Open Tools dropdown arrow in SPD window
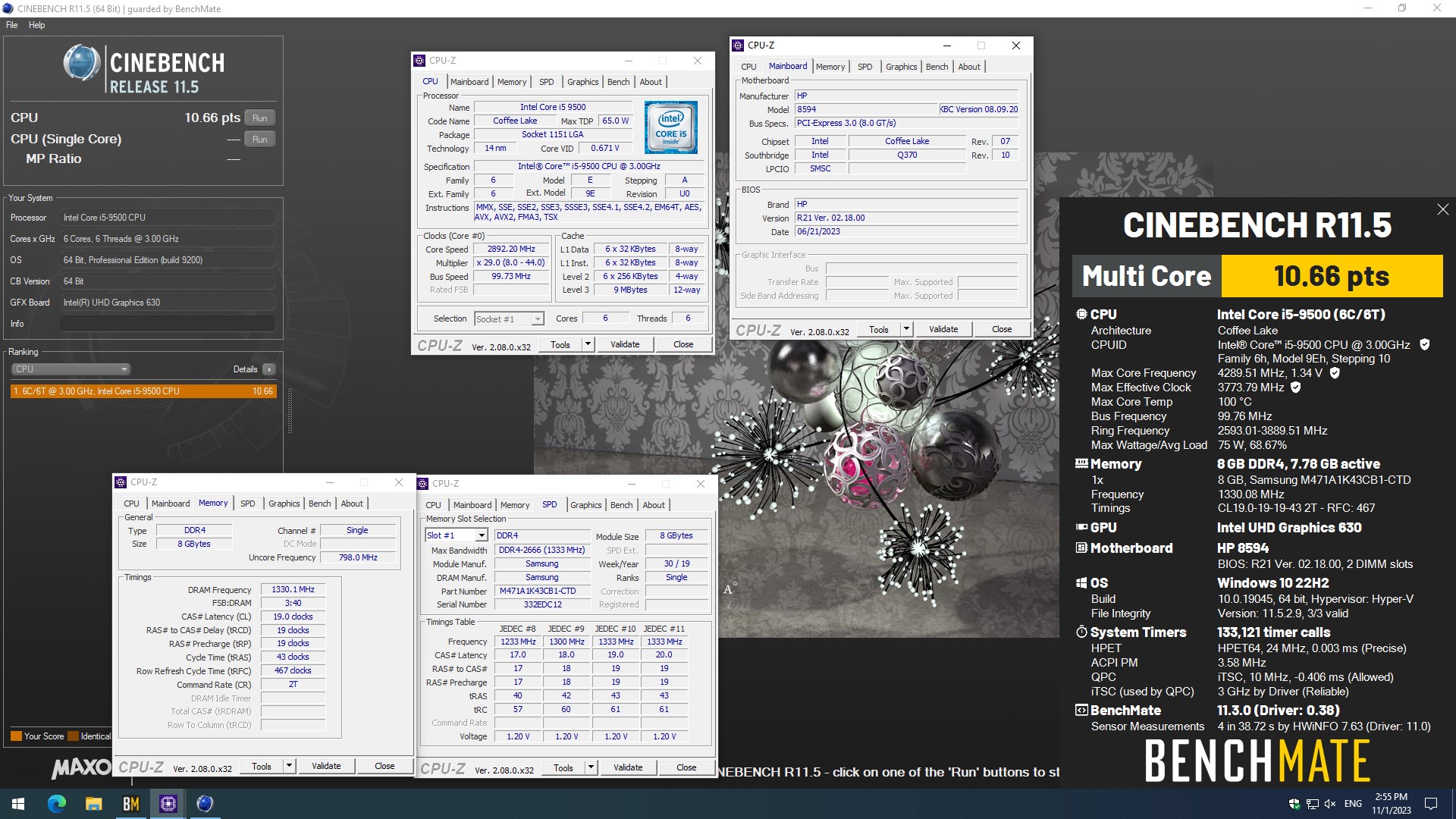 pos(591,767)
